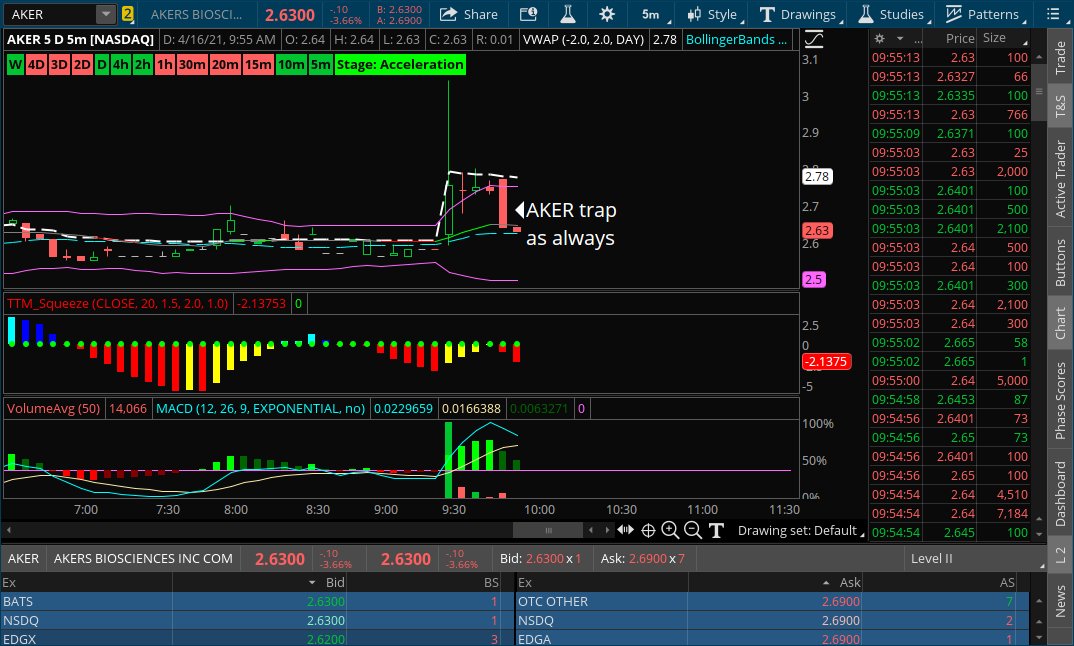Image resolution: width=1074 pixels, height=646 pixels.
Task: Select the flask analysis tool icon
Action: point(568,15)
